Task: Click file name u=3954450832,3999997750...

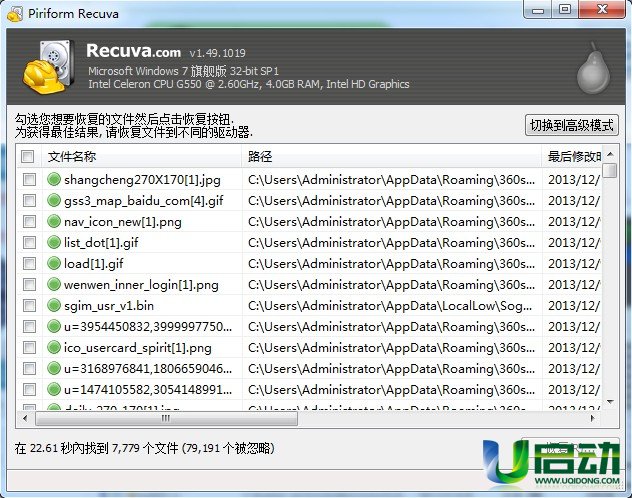Action: click(148, 327)
